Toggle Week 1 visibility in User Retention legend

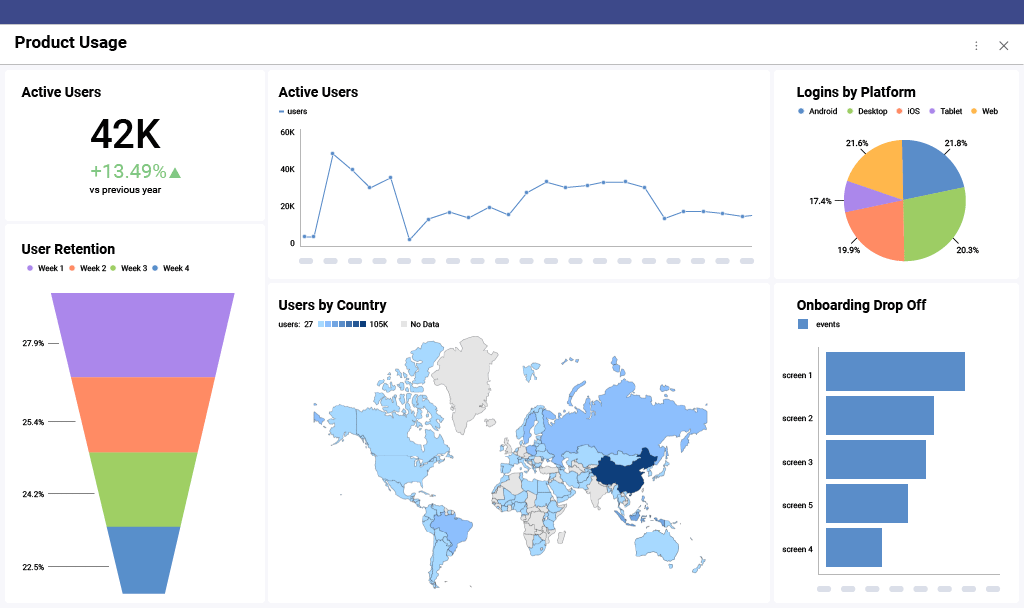pos(30,268)
